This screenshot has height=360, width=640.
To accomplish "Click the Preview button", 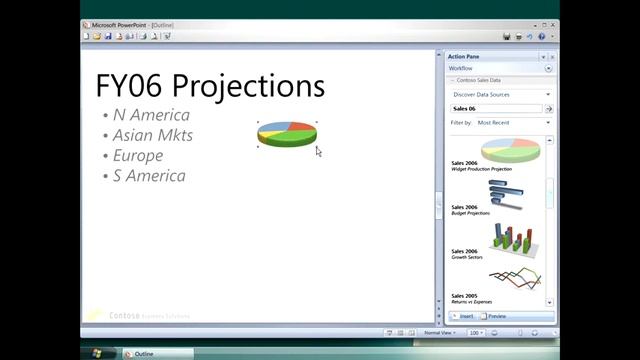I will 493,316.
